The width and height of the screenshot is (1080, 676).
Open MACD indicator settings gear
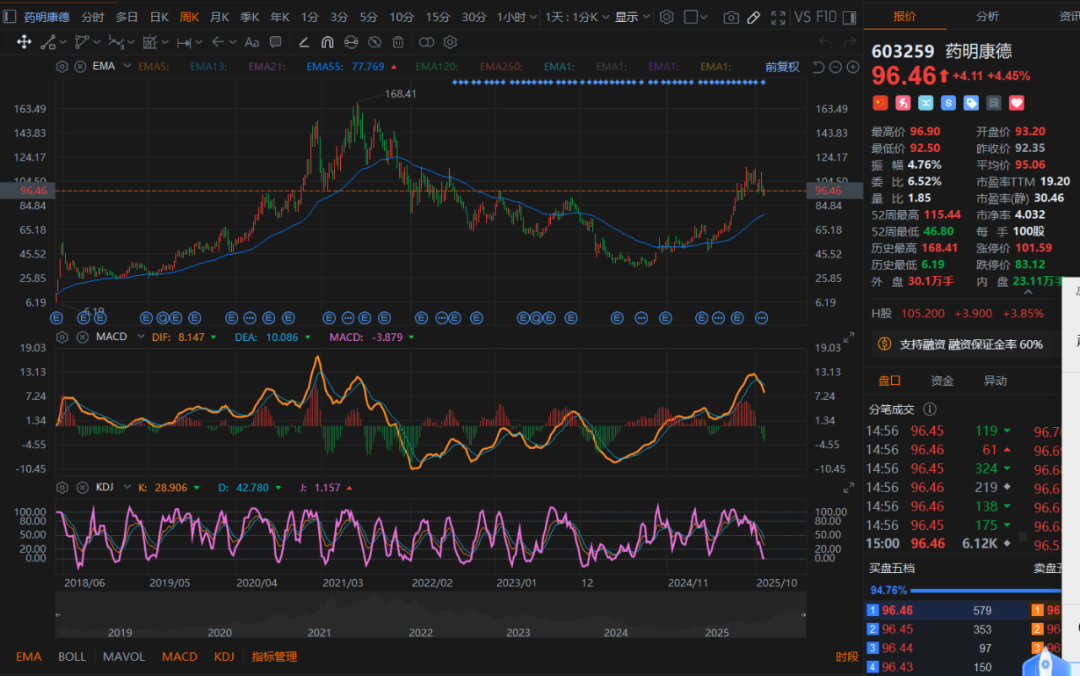(x=62, y=337)
